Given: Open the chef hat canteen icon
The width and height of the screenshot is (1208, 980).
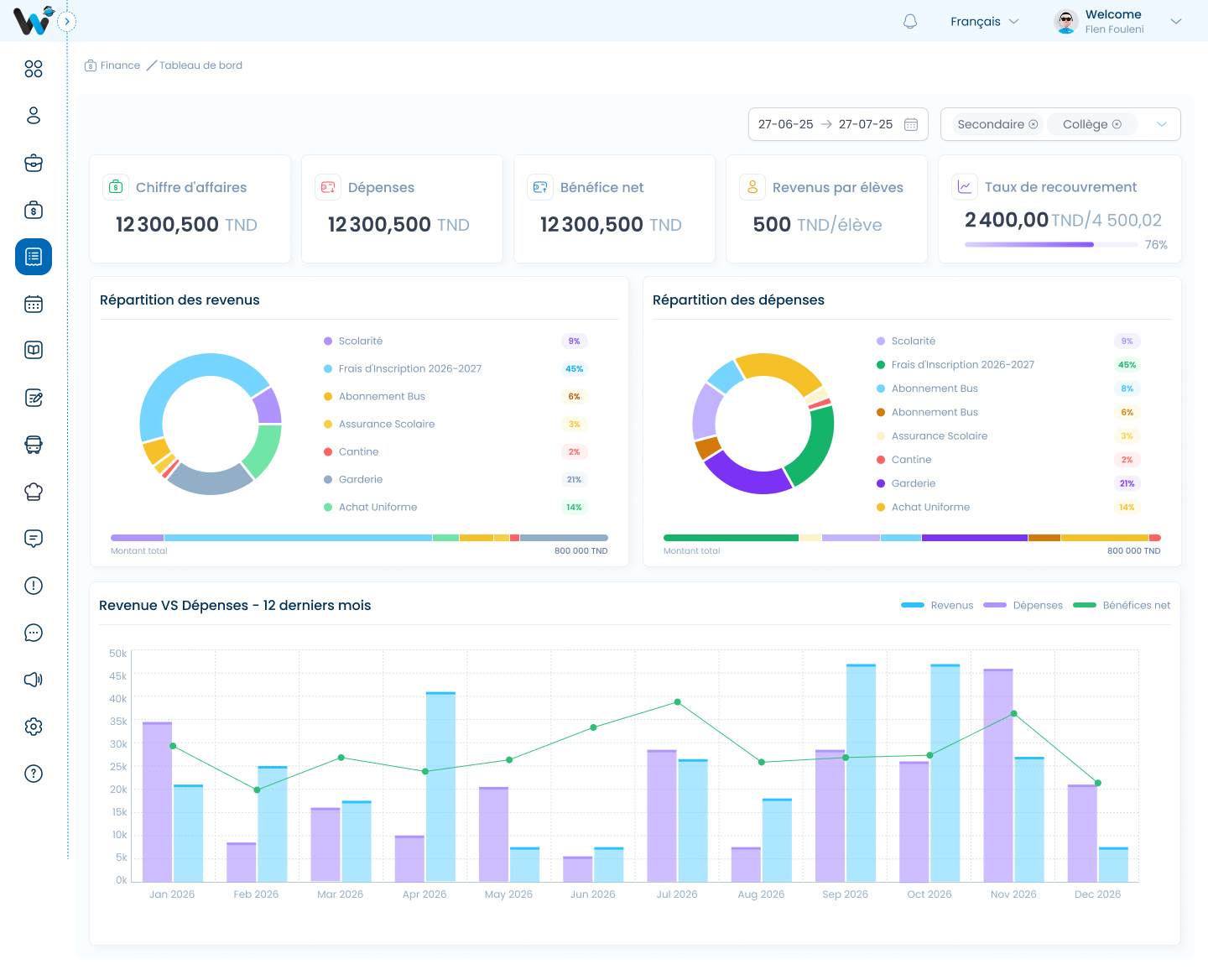Looking at the screenshot, I should tap(34, 492).
